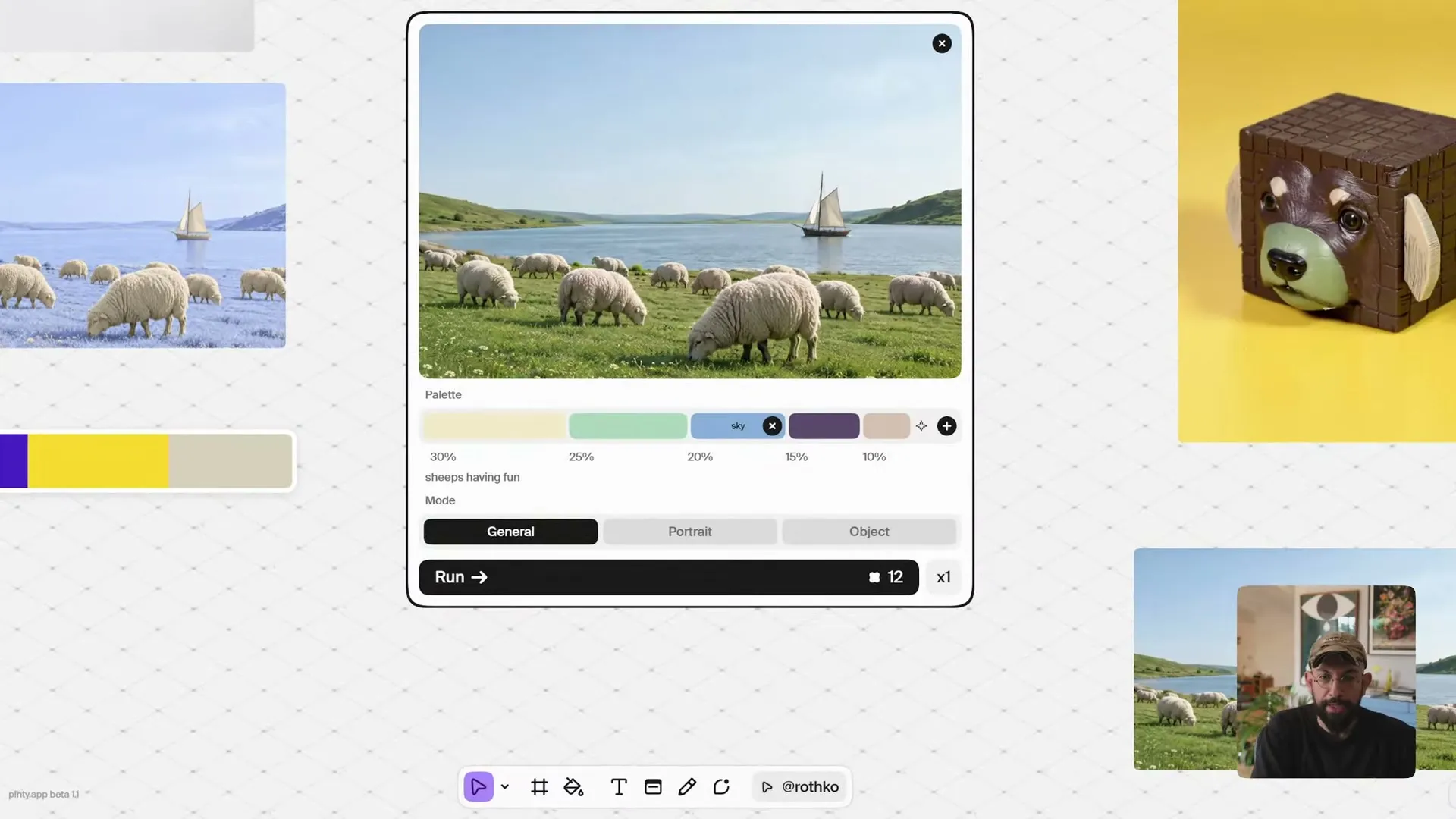The image size is (1456, 819).
Task: Switch mode to General
Action: click(x=510, y=532)
